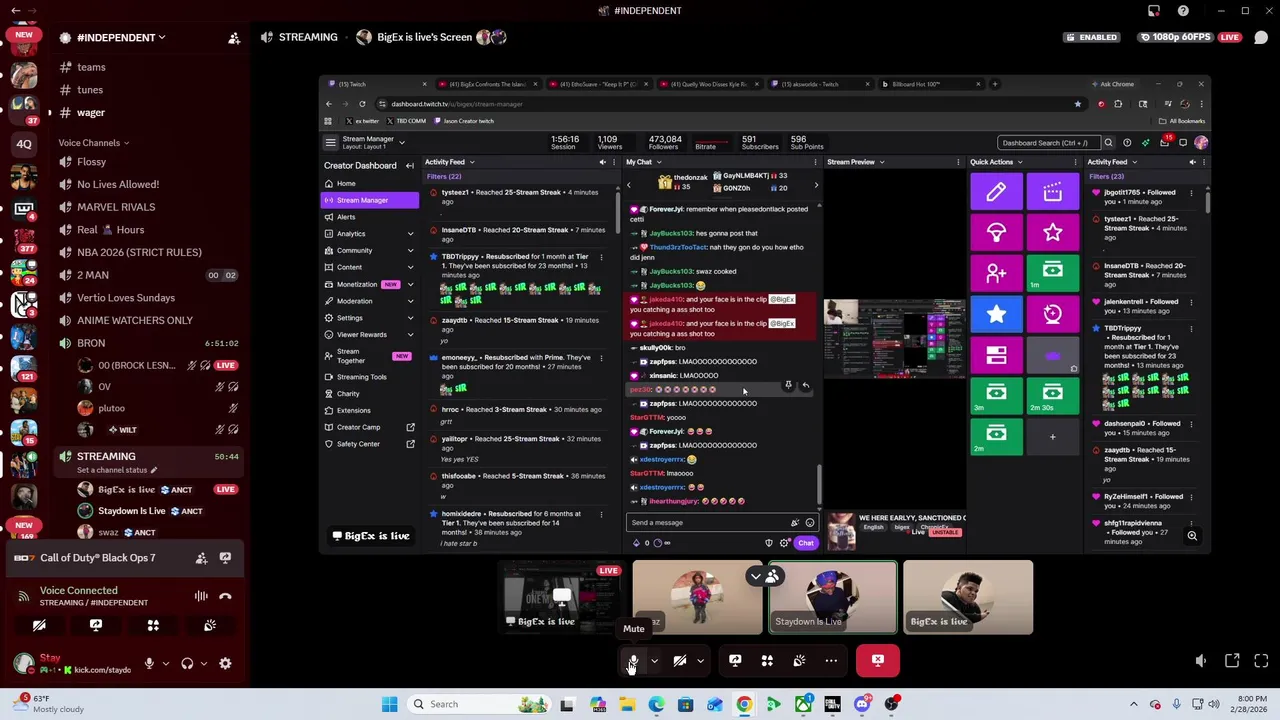Open Inbox icon in title bar

coord(1154,11)
